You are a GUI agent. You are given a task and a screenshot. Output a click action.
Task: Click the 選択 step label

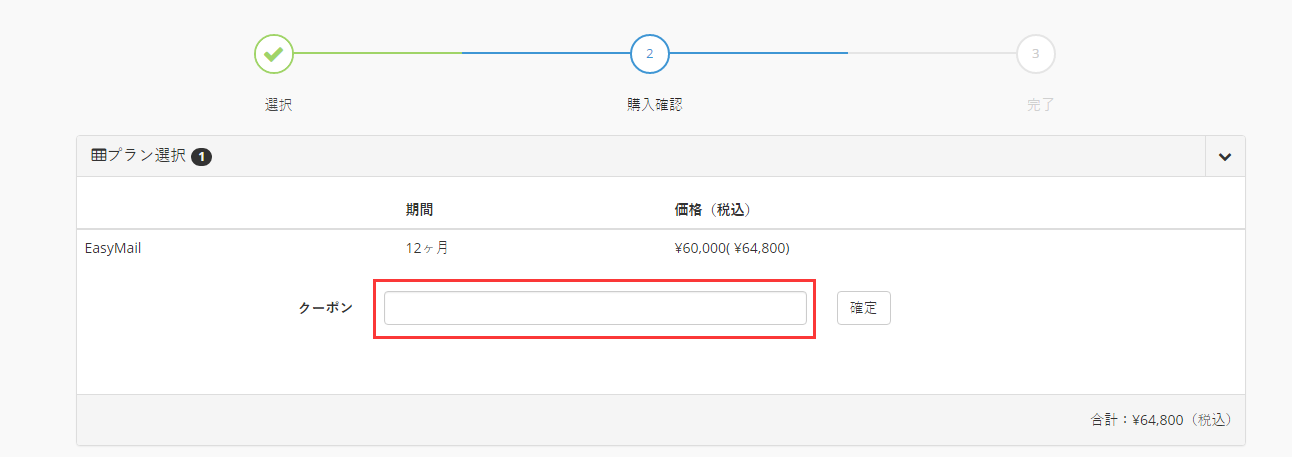[x=279, y=104]
